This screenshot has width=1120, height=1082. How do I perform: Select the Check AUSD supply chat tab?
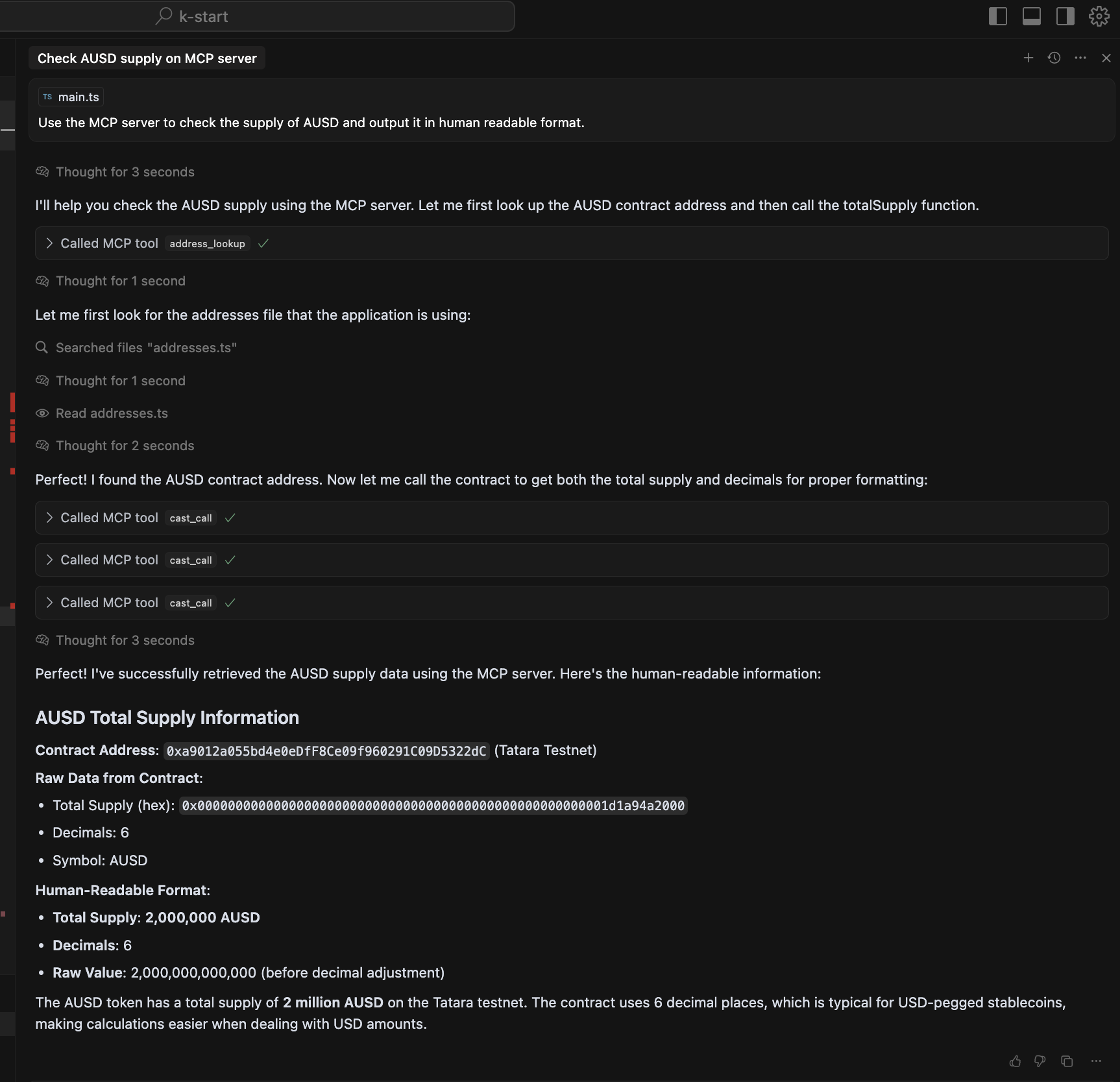pyautogui.click(x=147, y=58)
